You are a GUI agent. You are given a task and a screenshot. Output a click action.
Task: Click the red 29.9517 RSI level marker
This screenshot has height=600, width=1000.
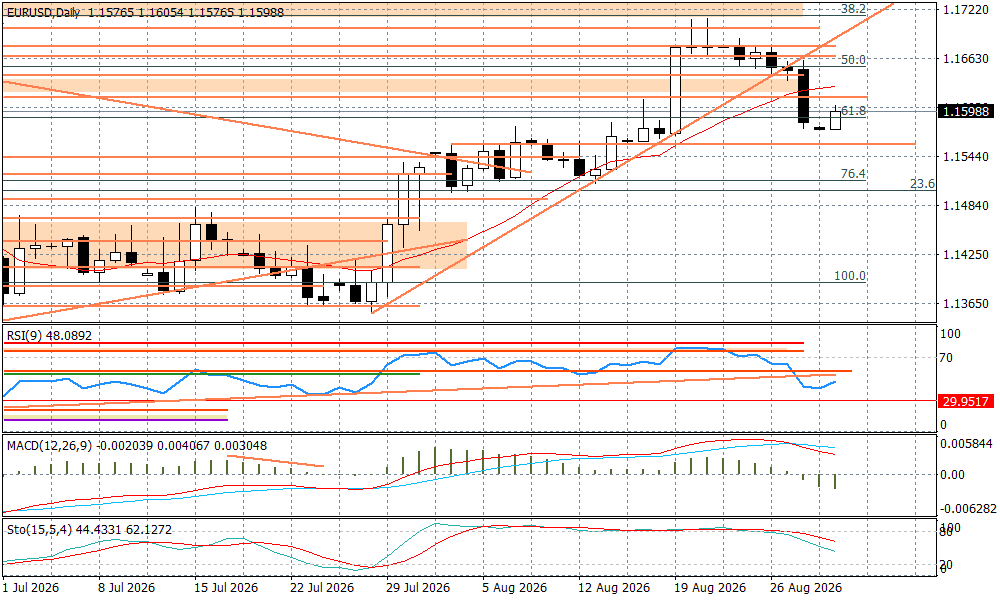(966, 401)
